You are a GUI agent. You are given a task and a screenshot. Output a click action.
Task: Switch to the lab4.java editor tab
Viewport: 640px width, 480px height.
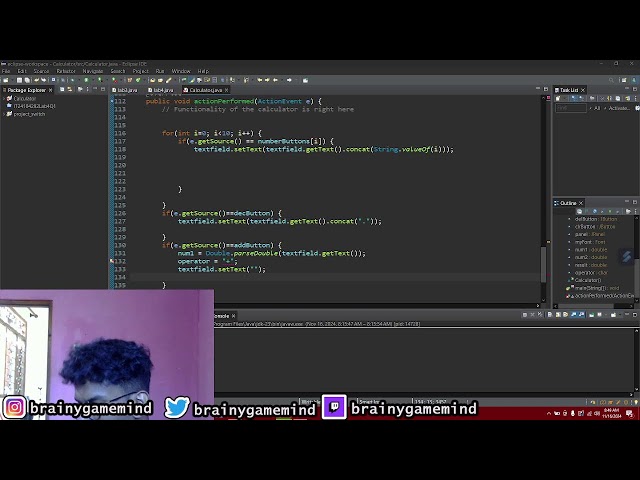pos(161,90)
